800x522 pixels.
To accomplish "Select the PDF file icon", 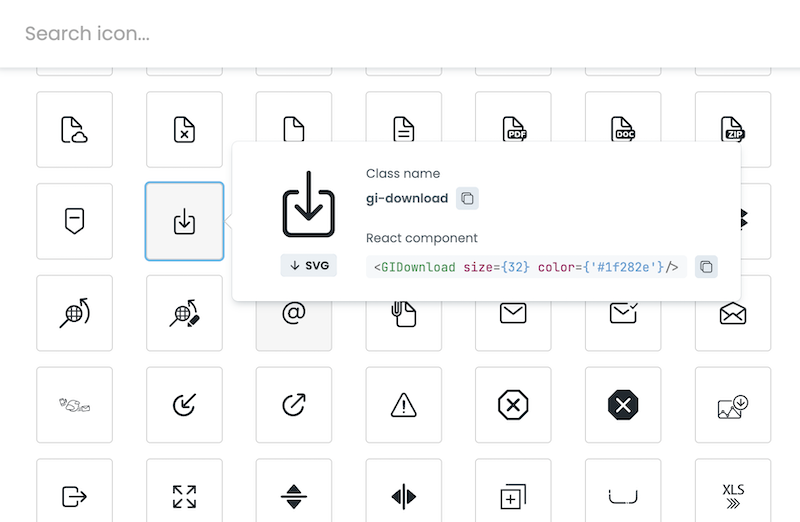I will (x=513, y=117).
